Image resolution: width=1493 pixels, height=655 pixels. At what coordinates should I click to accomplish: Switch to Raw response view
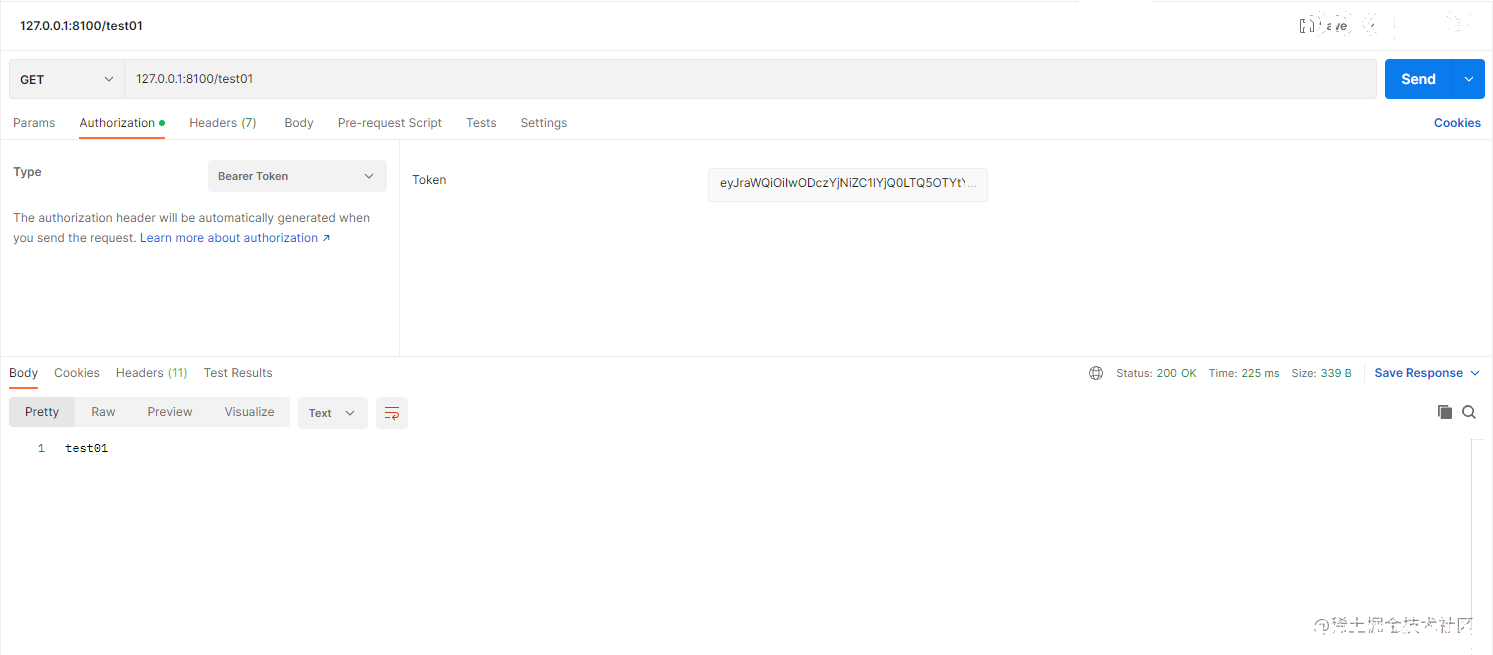[x=103, y=412]
